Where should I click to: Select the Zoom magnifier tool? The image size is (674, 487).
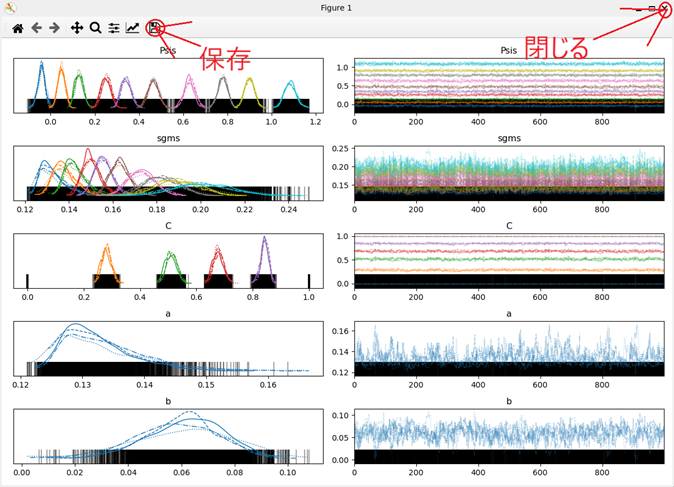tap(95, 29)
